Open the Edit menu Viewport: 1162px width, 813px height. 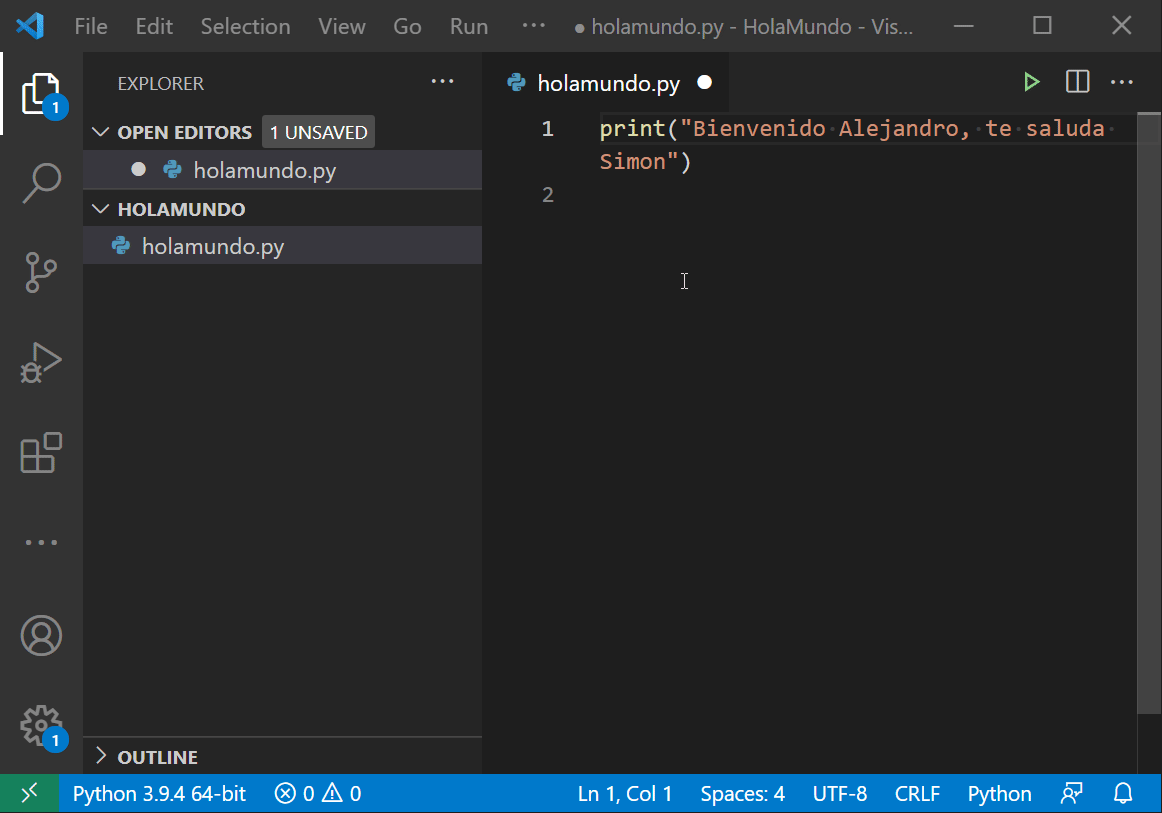point(154,27)
